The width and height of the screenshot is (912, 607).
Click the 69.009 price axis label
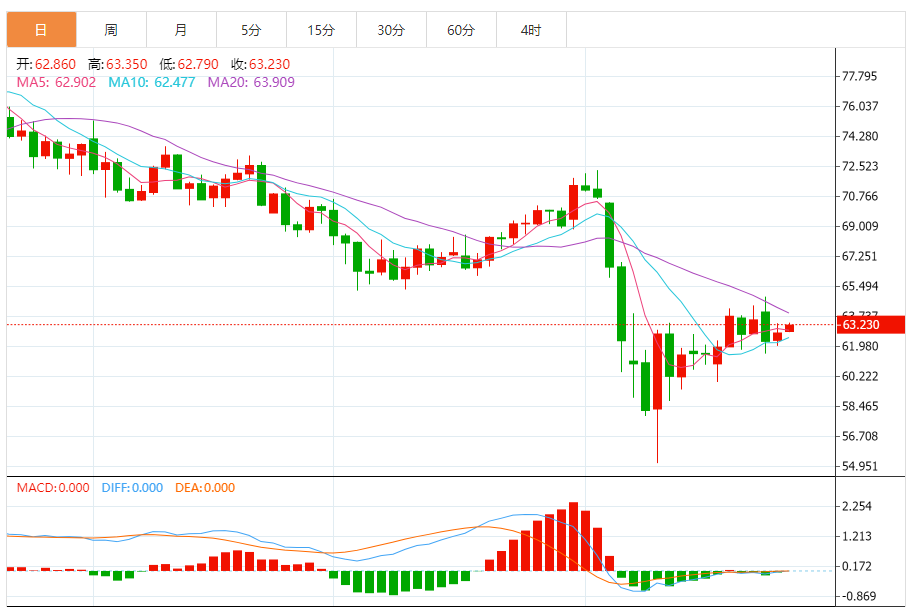860,226
